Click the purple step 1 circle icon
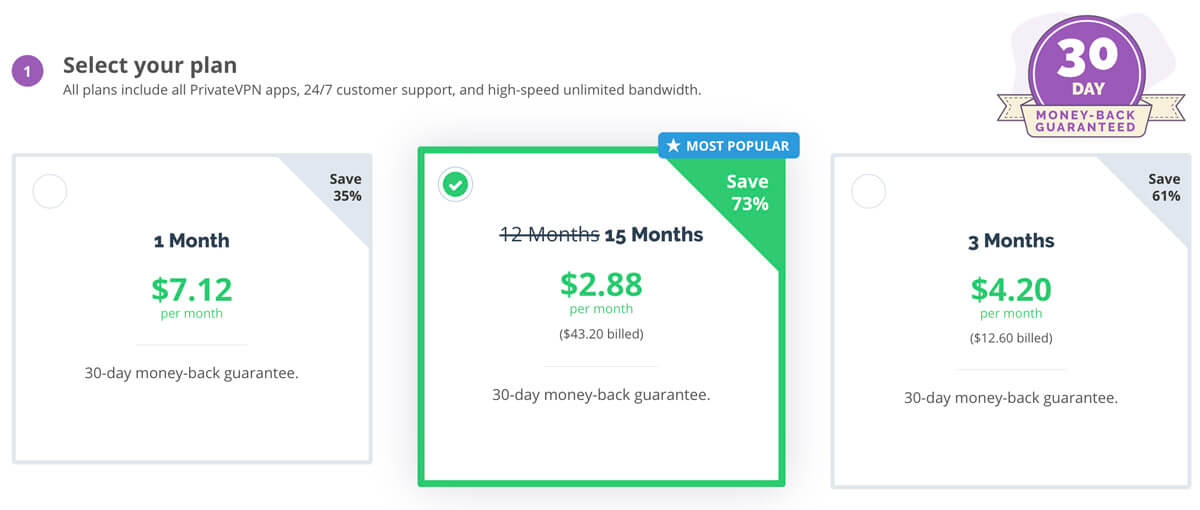 pos(27,72)
